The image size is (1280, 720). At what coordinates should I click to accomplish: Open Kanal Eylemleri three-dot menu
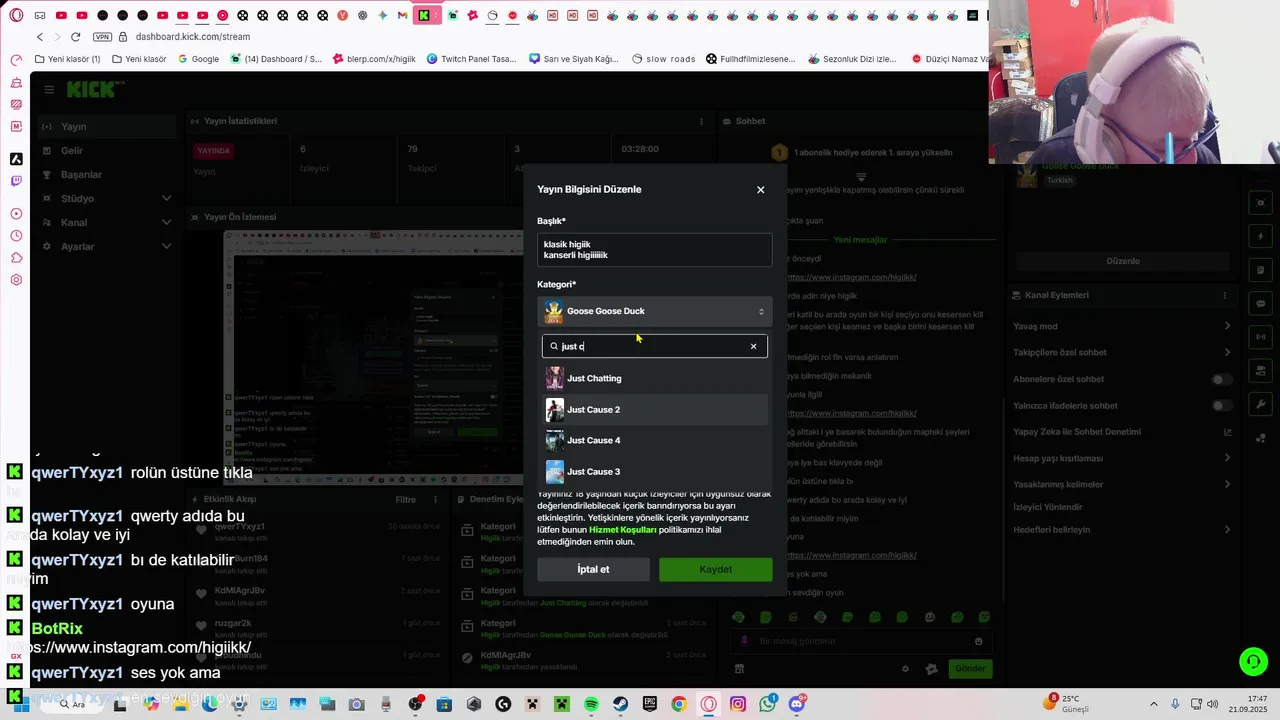(x=1225, y=296)
